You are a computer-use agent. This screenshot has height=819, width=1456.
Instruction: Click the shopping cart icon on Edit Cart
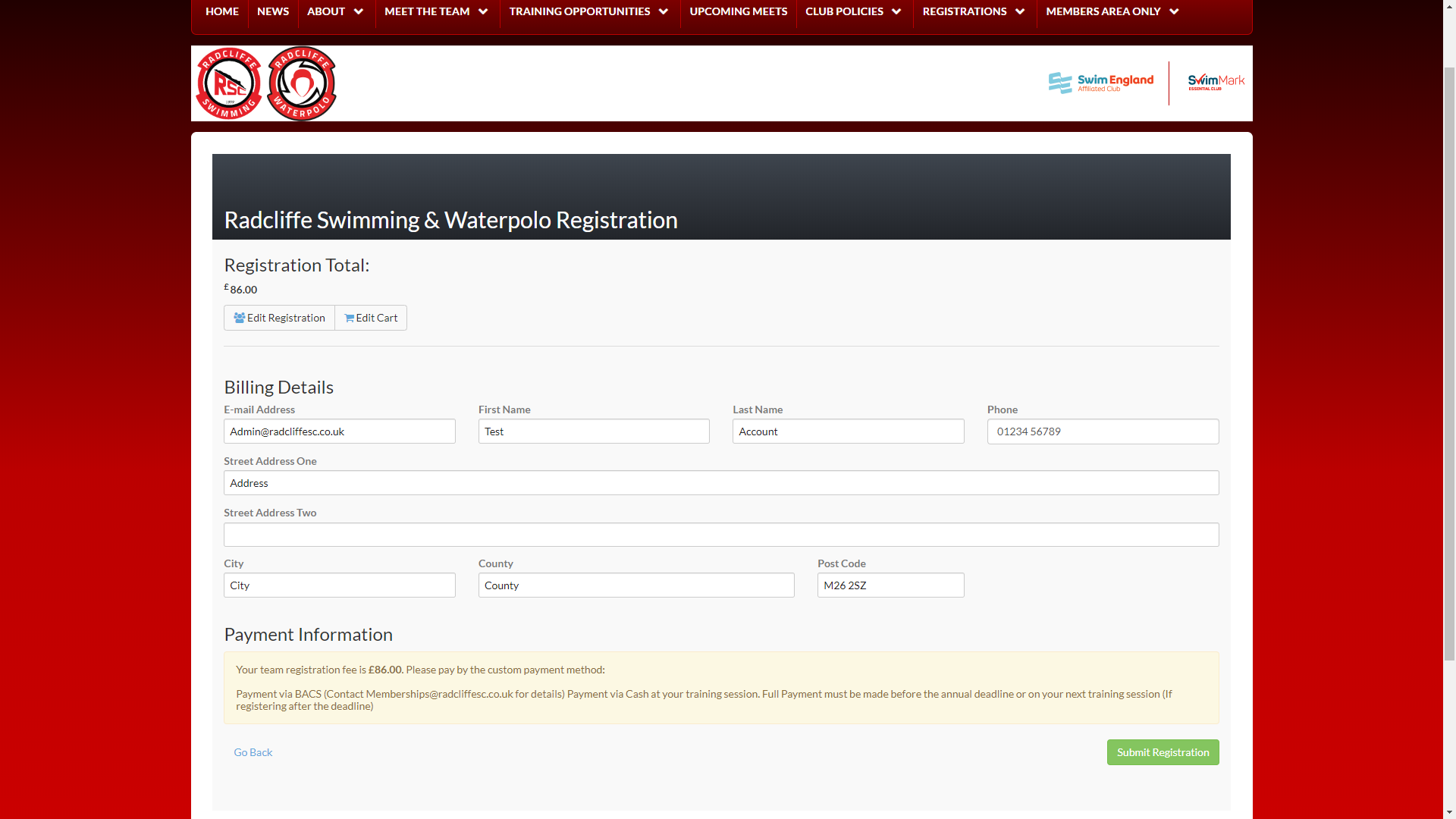[x=349, y=318]
